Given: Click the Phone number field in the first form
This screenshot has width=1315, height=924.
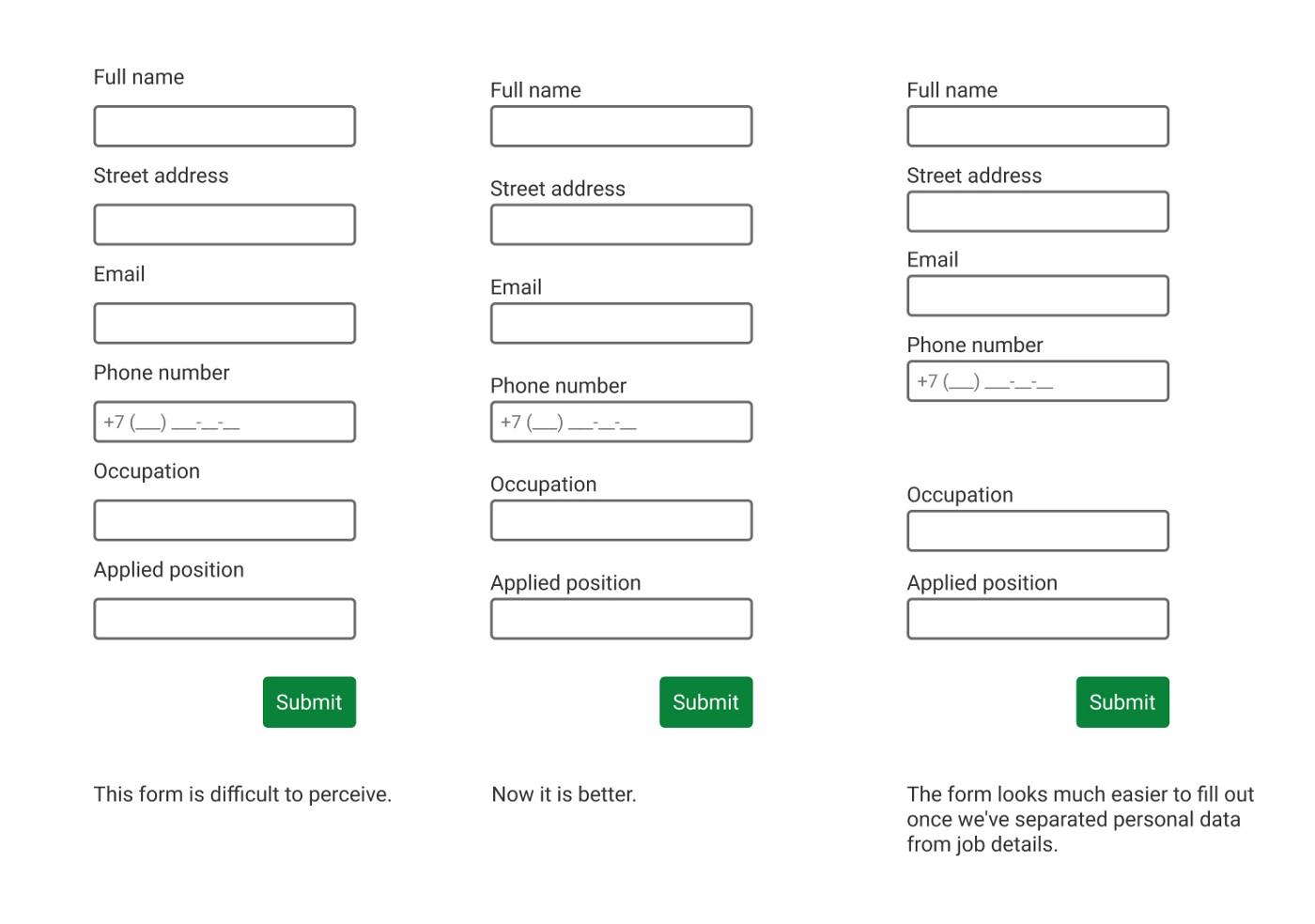Looking at the screenshot, I should (224, 421).
